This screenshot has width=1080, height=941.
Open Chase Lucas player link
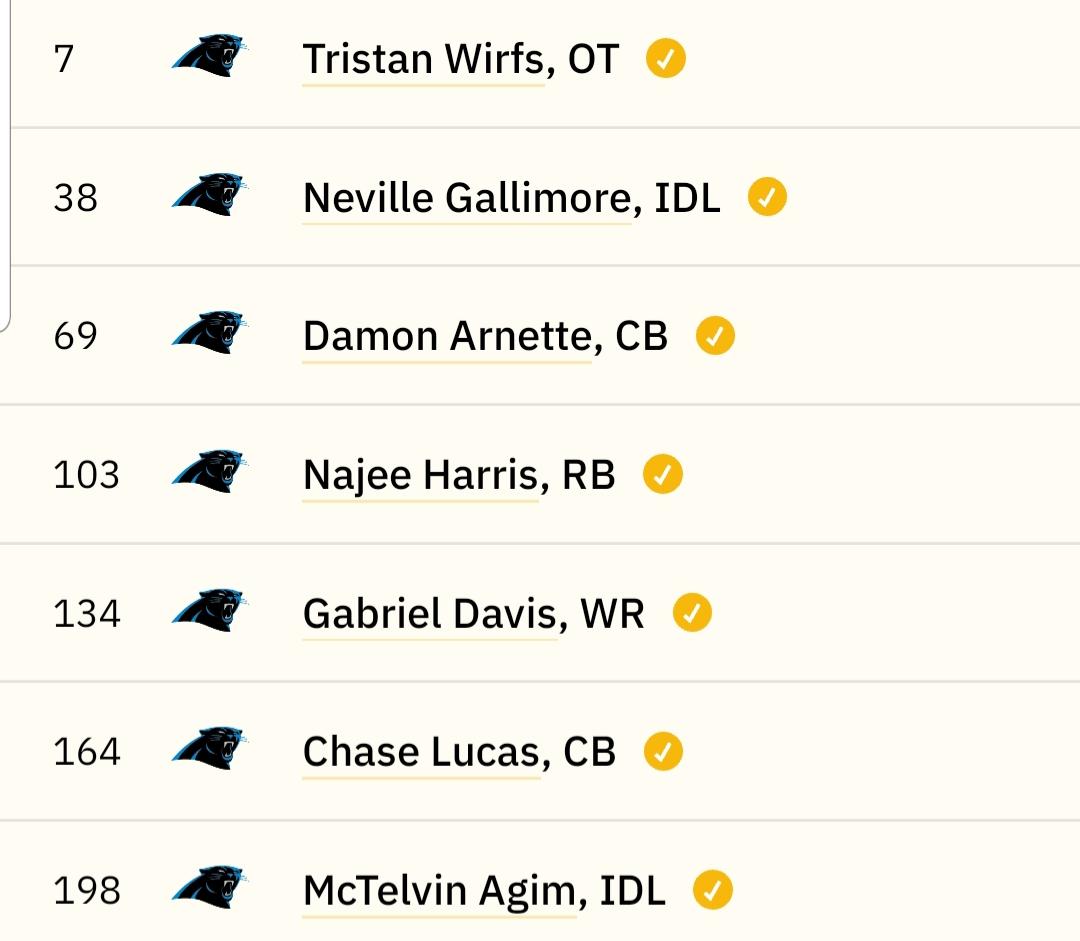pyautogui.click(x=422, y=752)
